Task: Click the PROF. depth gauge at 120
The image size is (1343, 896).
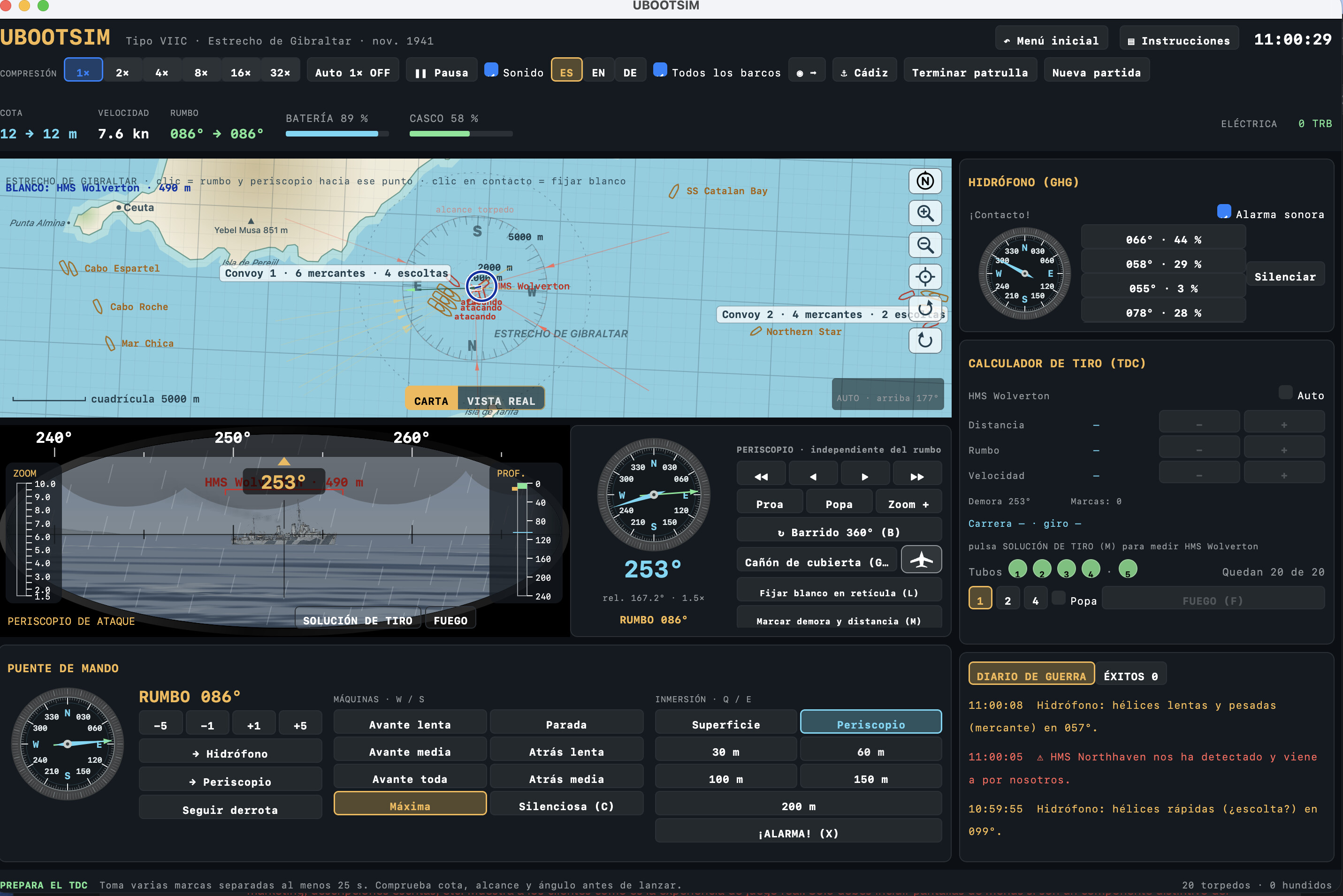Action: 542,540
